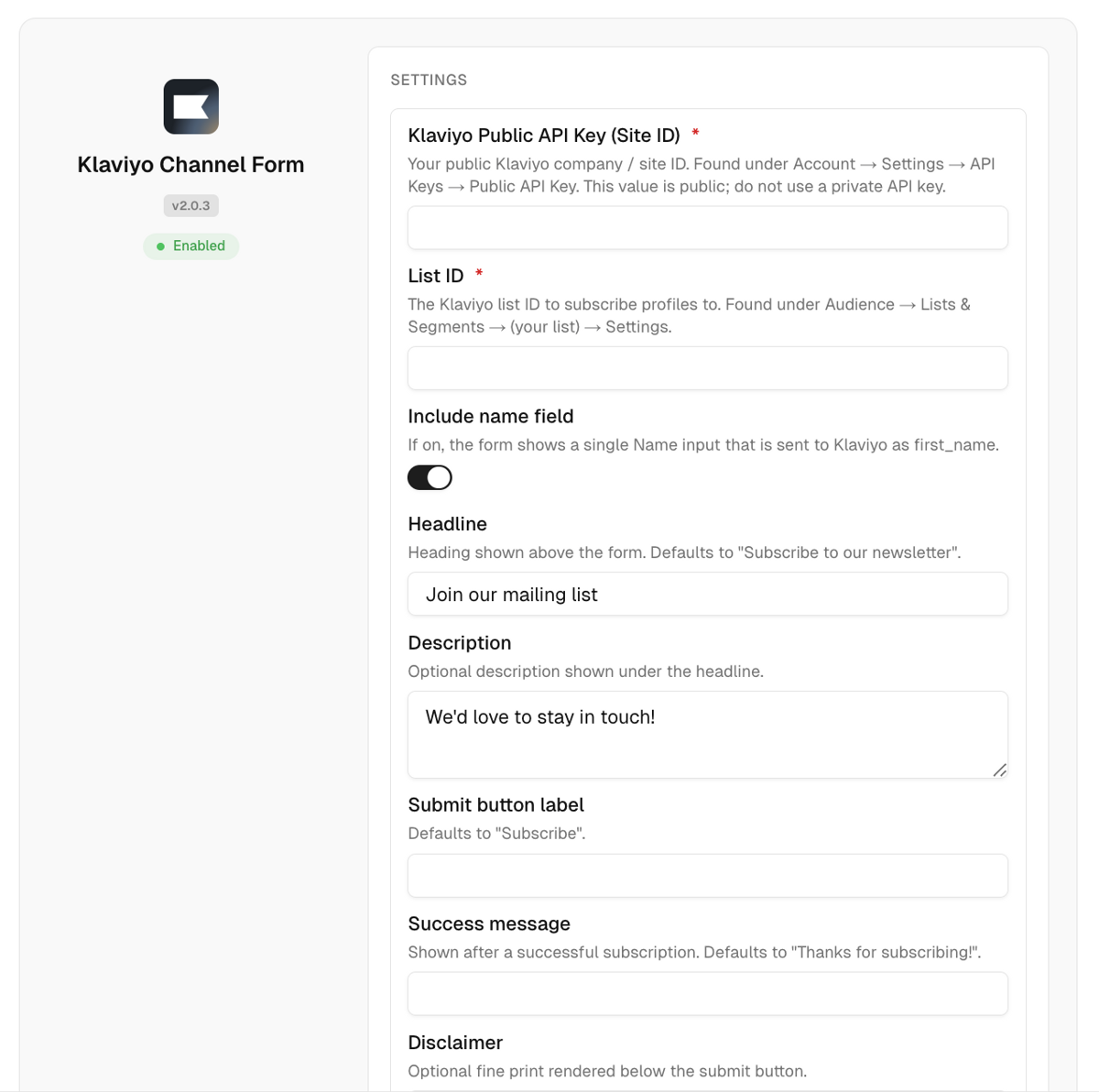Edit the Headline field "Join our mailing list"
This screenshot has width=1099, height=1092.
click(x=707, y=595)
